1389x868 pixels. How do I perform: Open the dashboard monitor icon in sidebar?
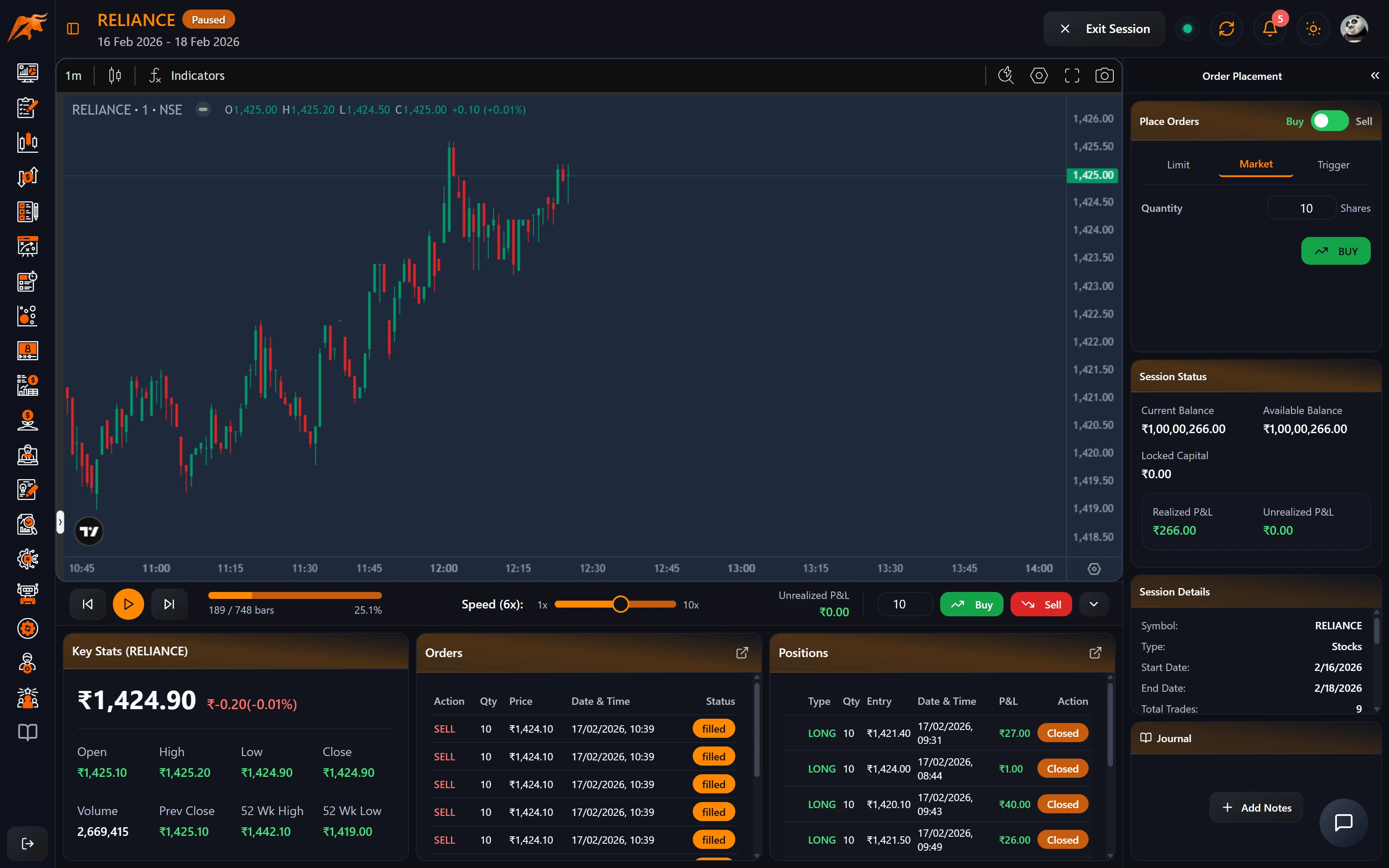(x=27, y=73)
